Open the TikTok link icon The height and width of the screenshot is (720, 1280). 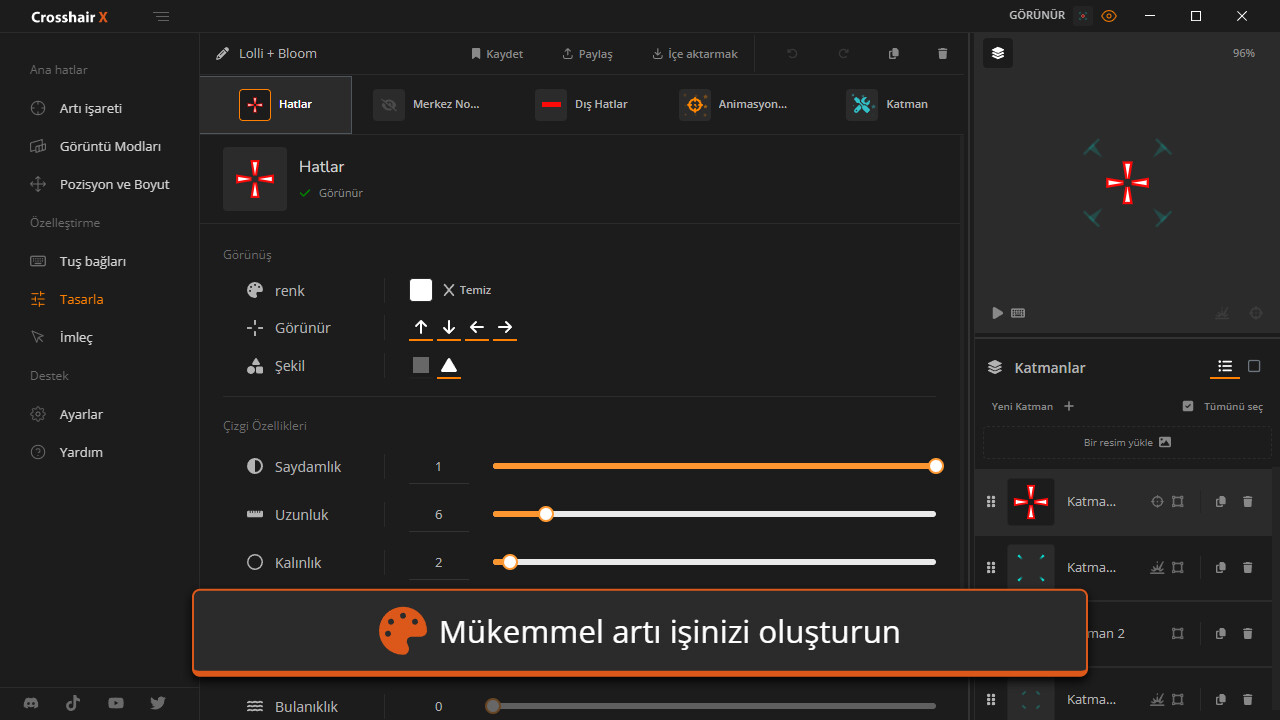click(x=73, y=703)
